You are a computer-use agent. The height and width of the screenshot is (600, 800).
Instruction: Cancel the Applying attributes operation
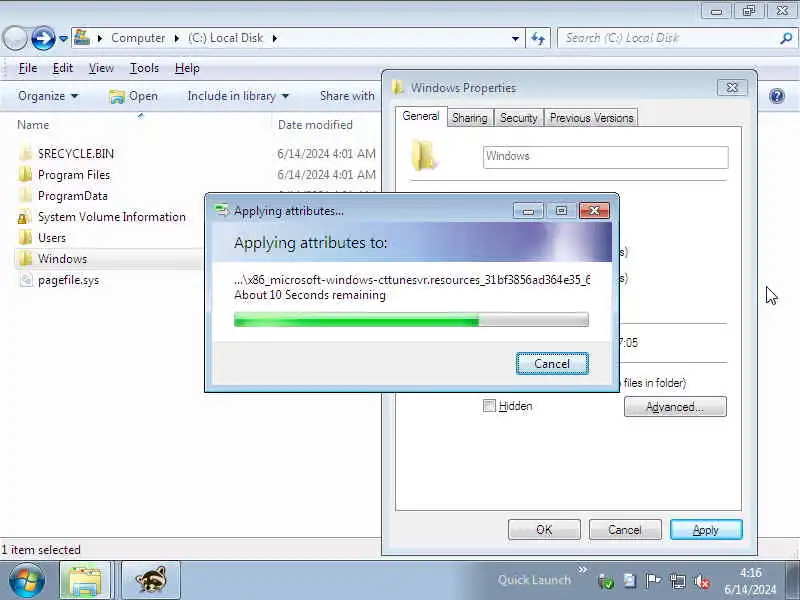552,363
